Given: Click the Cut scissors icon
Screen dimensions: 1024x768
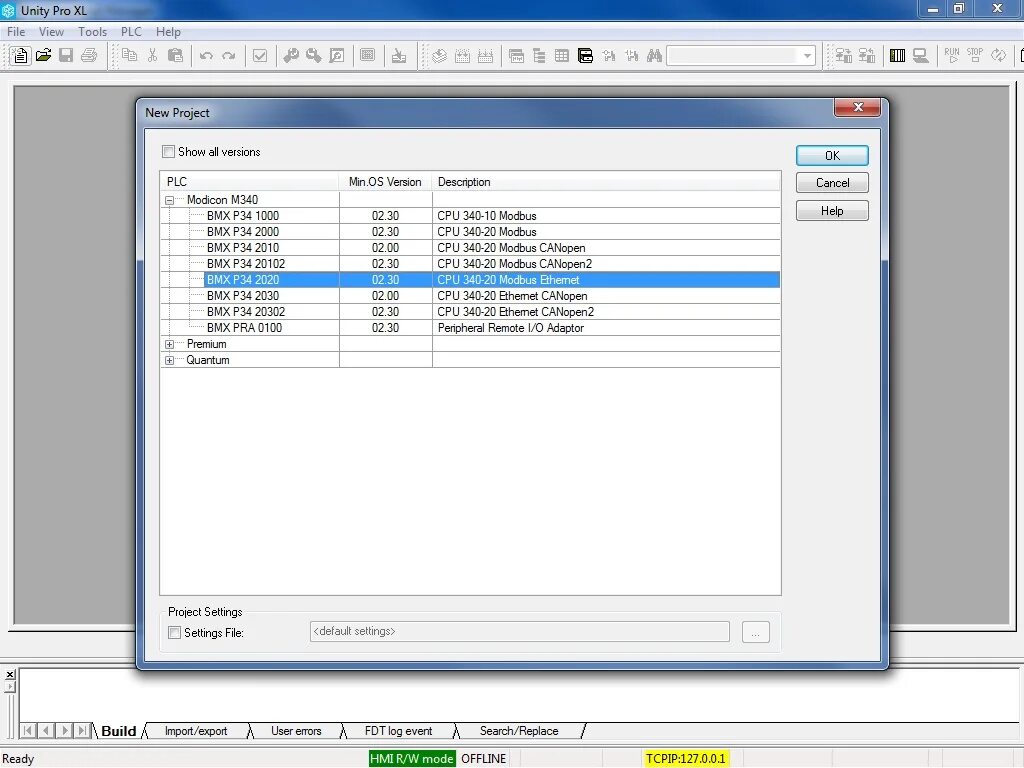Looking at the screenshot, I should [152, 56].
